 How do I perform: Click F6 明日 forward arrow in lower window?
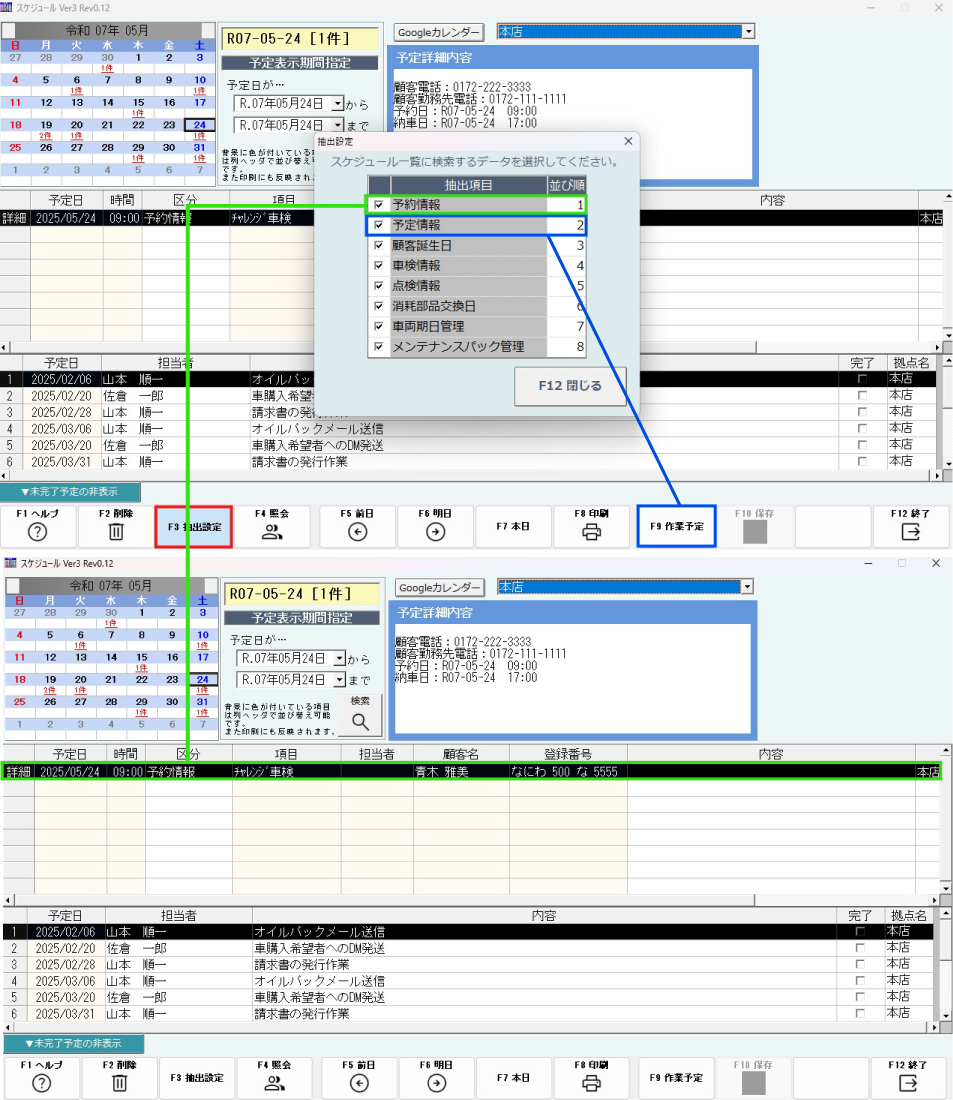(436, 1084)
